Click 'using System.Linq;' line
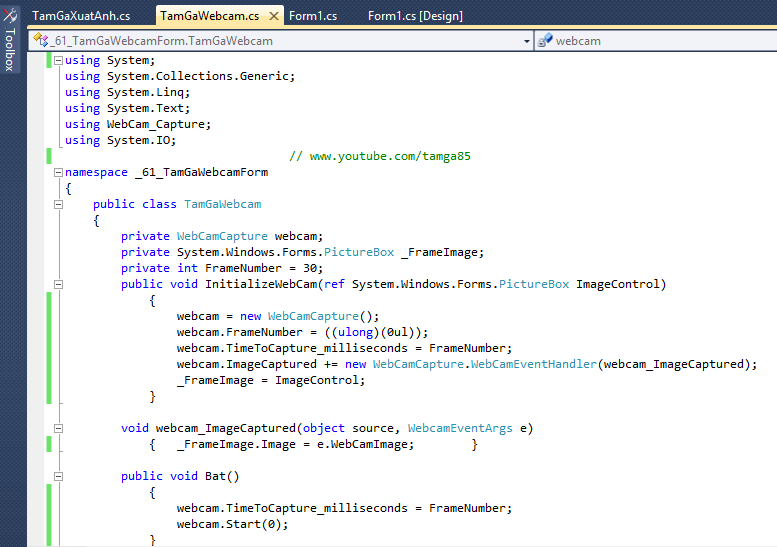Image resolution: width=777 pixels, height=547 pixels. click(127, 92)
